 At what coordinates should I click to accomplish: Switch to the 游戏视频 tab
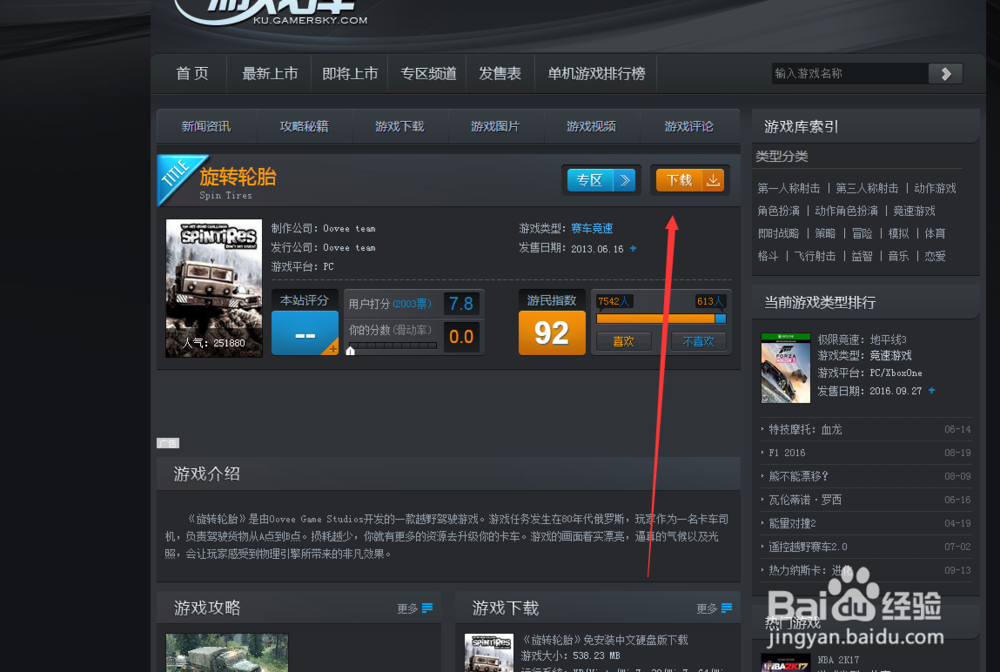click(591, 126)
